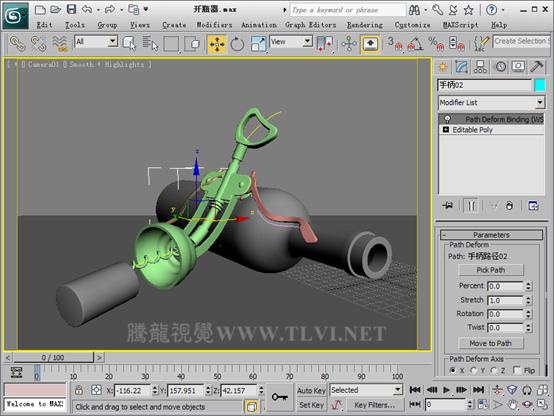Edit the object name field 手柄02
Viewport: 554px width, 416px height.
(x=484, y=85)
